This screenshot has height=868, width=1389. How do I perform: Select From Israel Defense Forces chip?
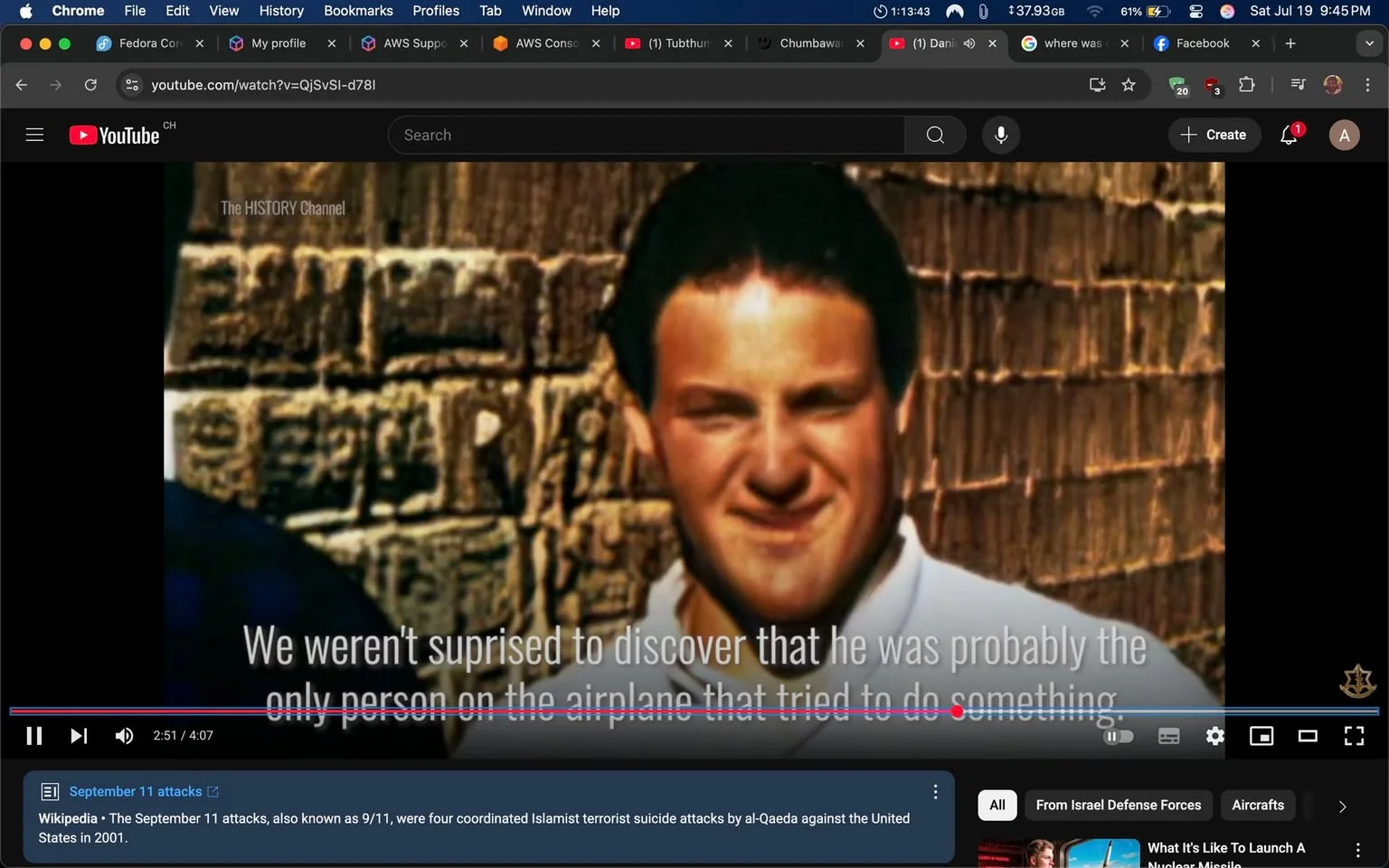click(1119, 805)
